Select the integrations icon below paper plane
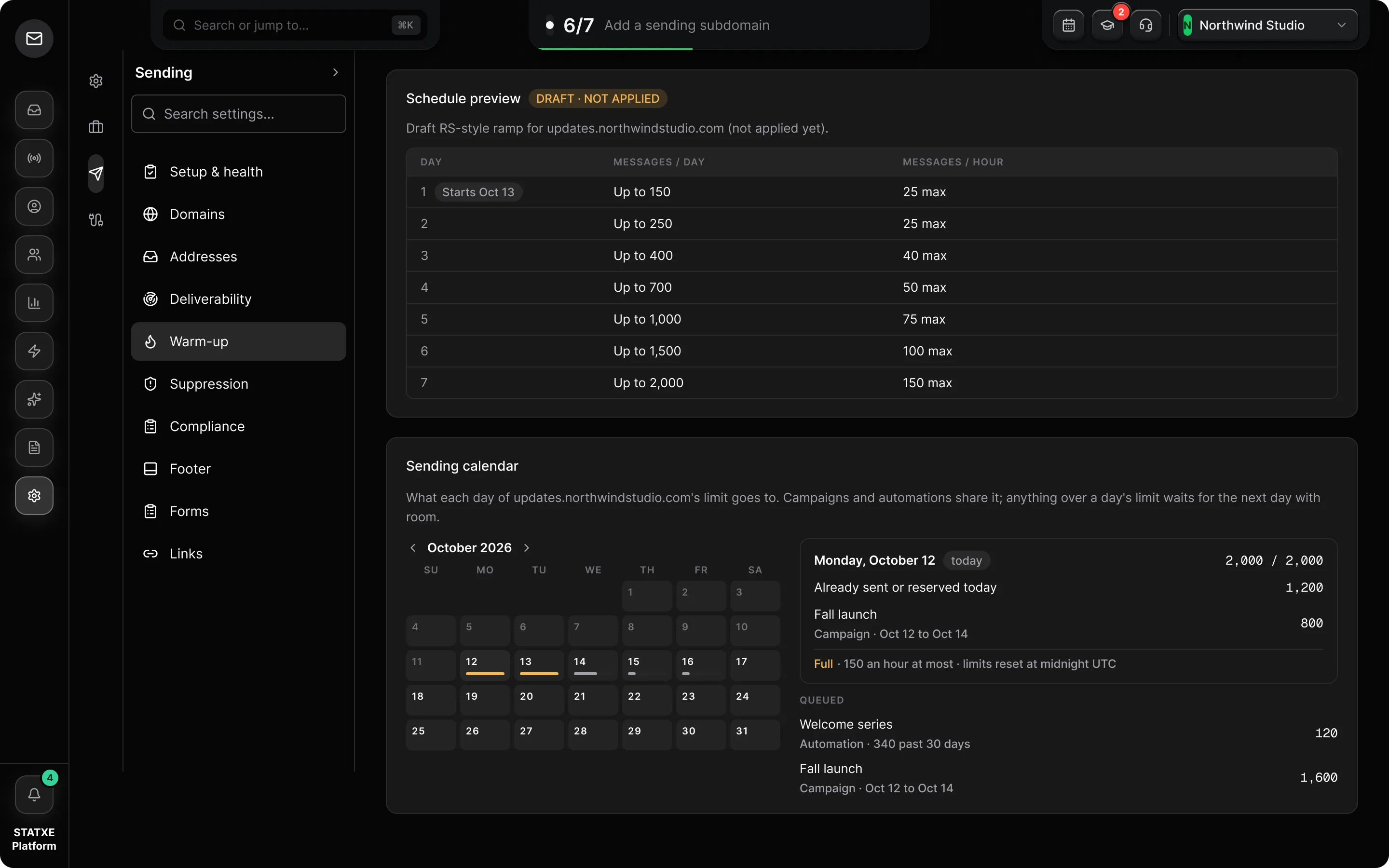The width and height of the screenshot is (1389, 868). pyautogui.click(x=96, y=220)
